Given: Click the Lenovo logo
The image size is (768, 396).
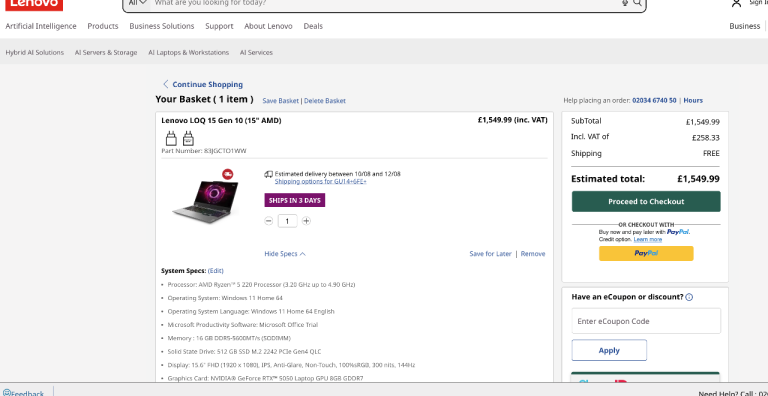Looking at the screenshot, I should click(34, 4).
